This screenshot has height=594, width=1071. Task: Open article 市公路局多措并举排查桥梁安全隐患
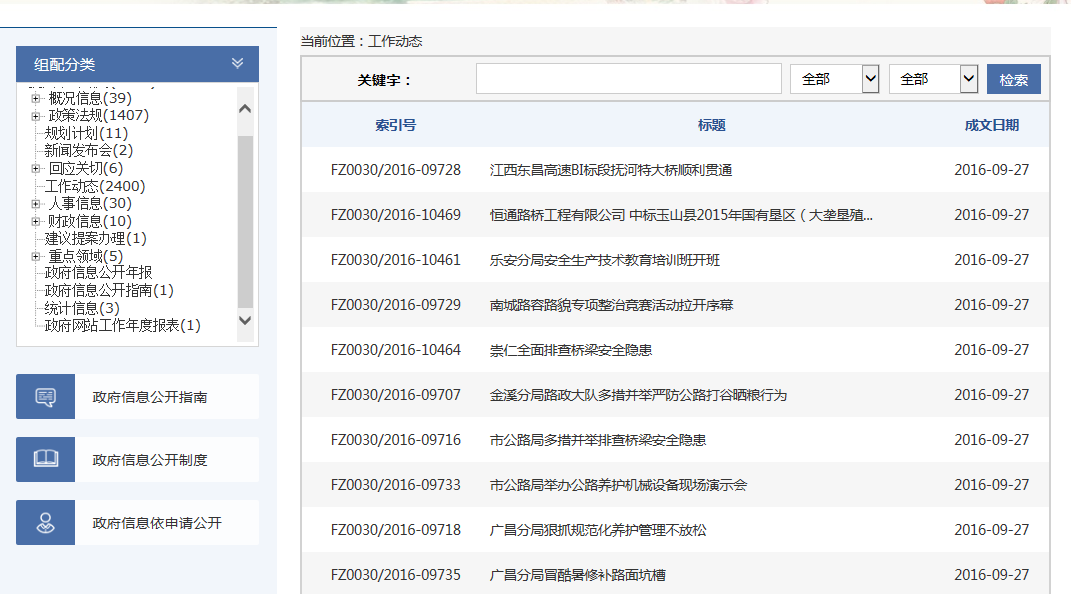pyautogui.click(x=598, y=440)
